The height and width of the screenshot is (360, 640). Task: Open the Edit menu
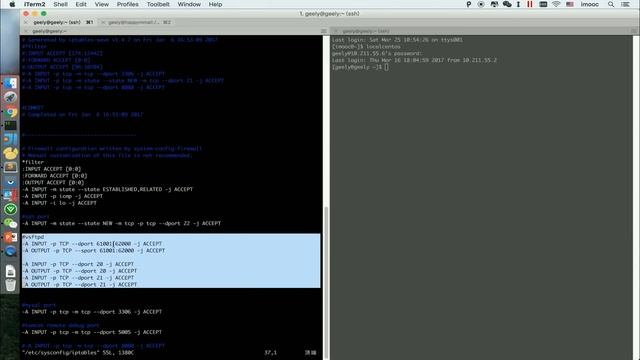(x=81, y=4)
